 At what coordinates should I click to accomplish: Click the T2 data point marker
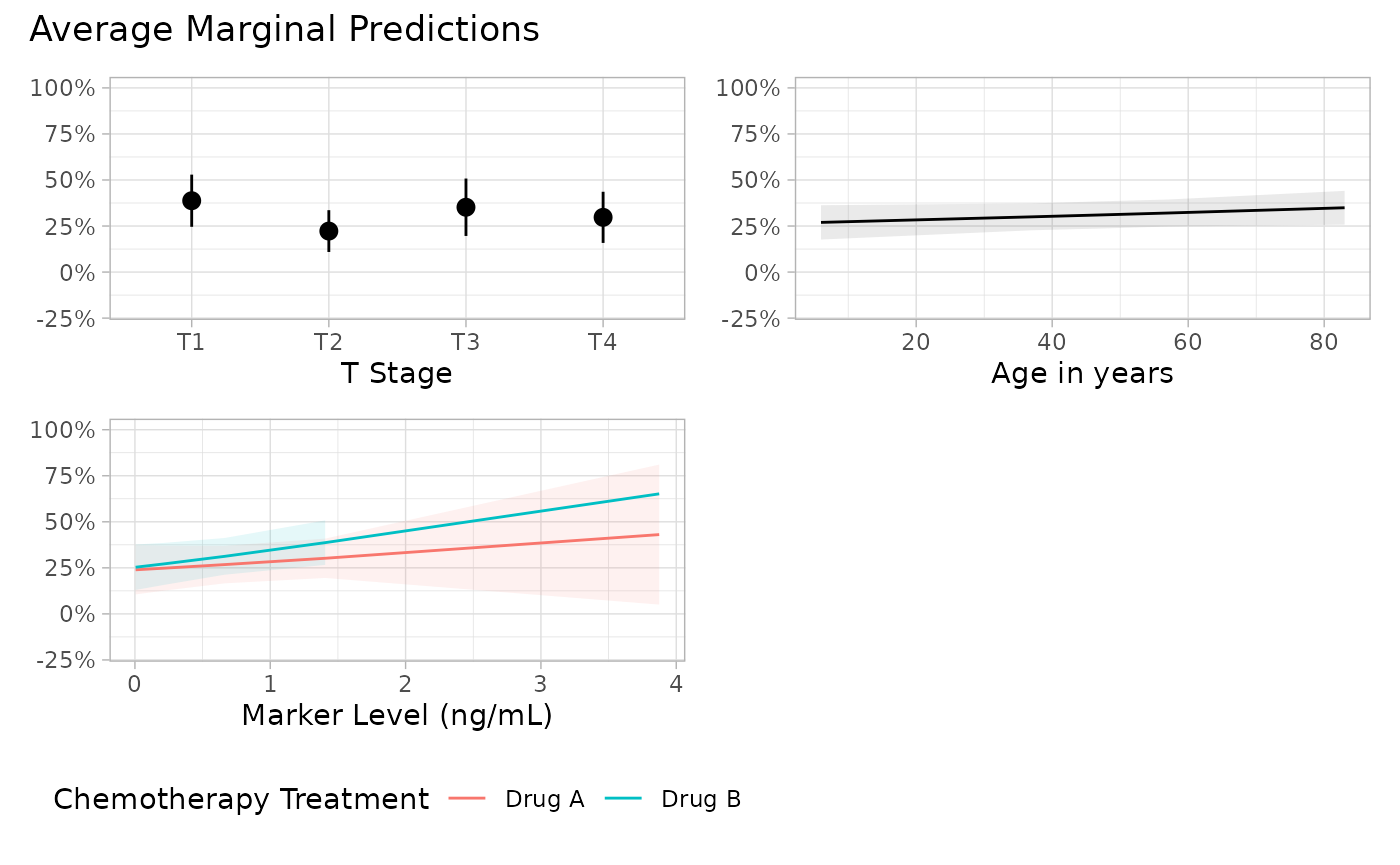[328, 231]
